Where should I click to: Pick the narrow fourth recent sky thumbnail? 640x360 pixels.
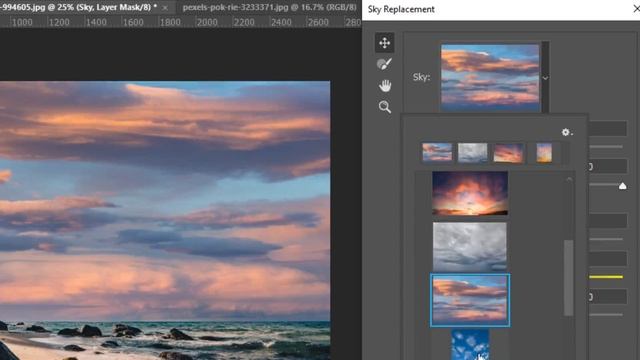544,153
